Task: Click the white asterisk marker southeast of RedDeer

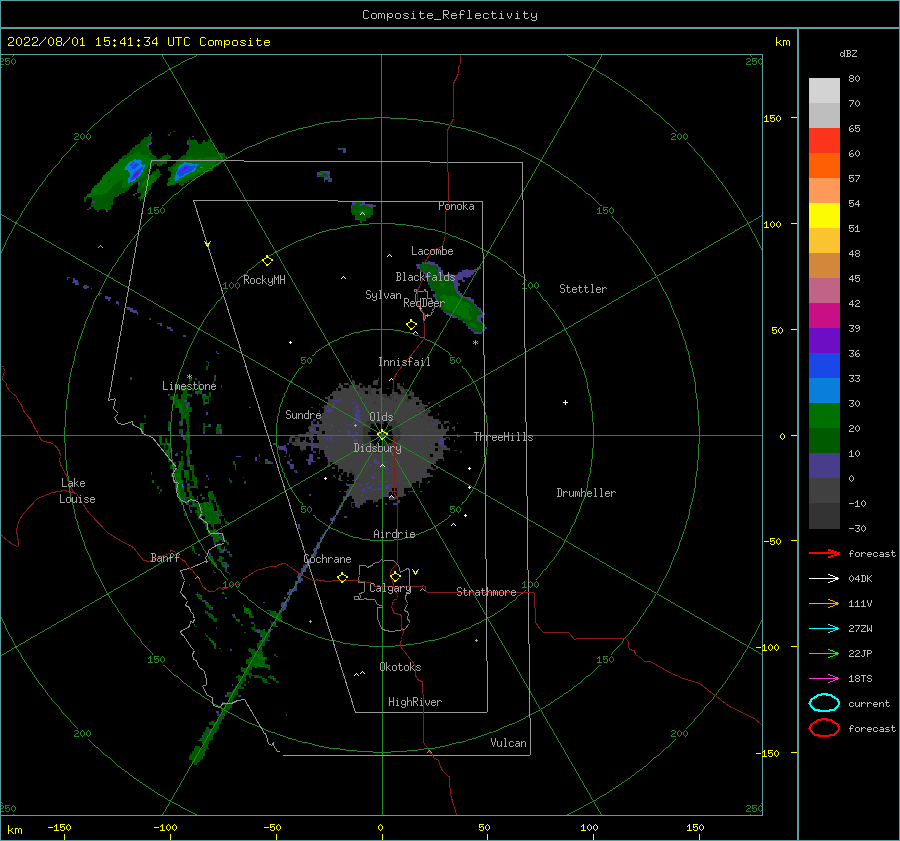Action: click(x=475, y=343)
